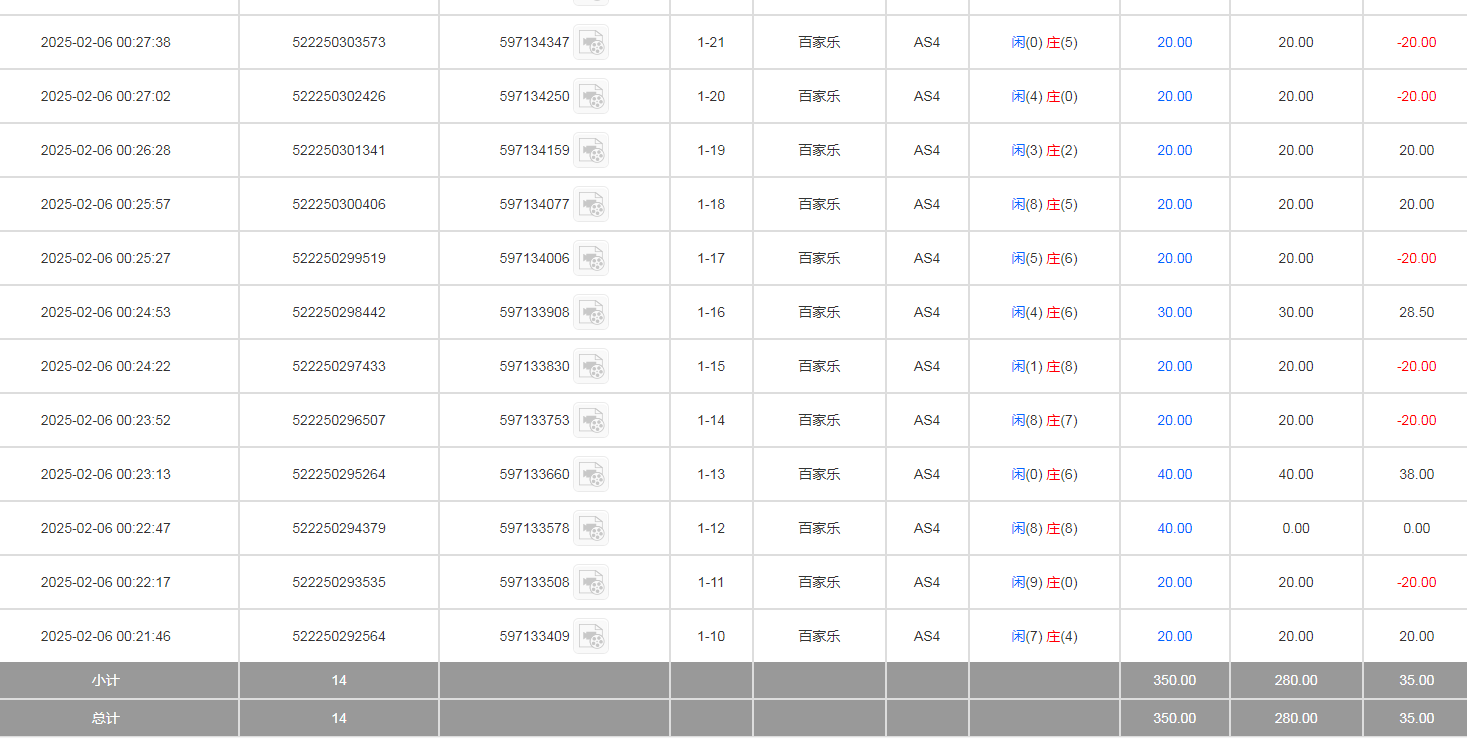Open the blue 30.00 bet amount link
Image resolution: width=1467 pixels, height=745 pixels.
pos(1174,312)
